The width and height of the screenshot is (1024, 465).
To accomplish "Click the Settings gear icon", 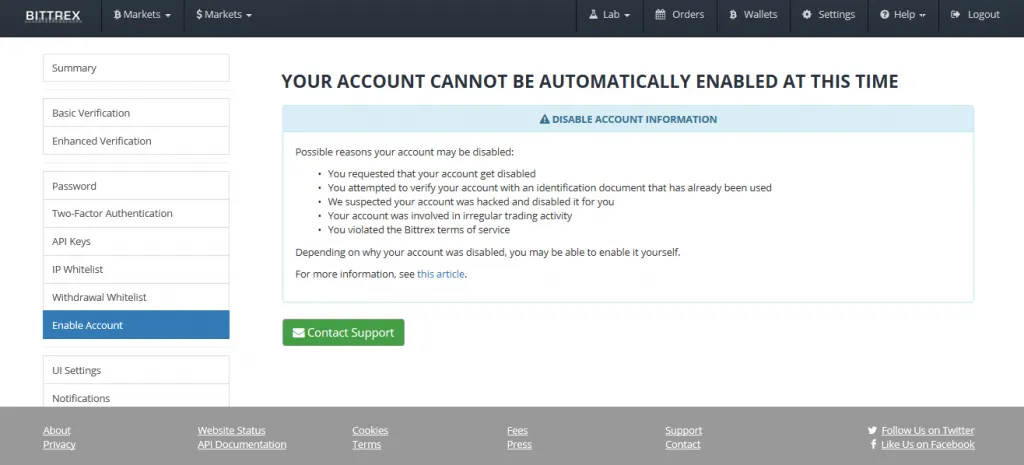I will [807, 15].
